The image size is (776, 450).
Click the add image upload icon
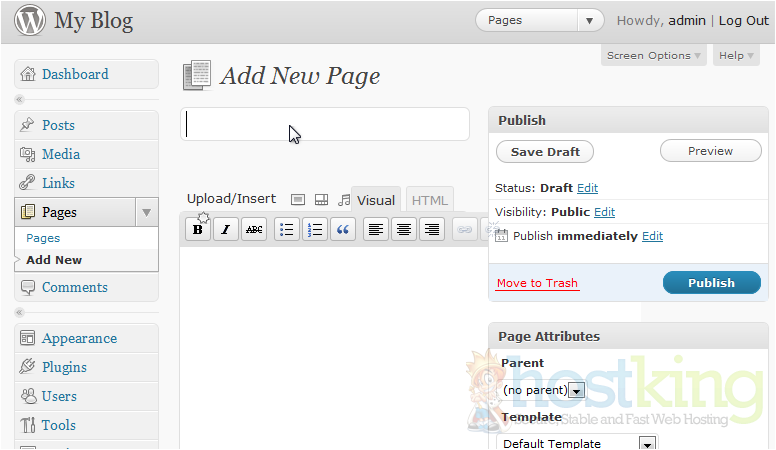click(x=298, y=199)
